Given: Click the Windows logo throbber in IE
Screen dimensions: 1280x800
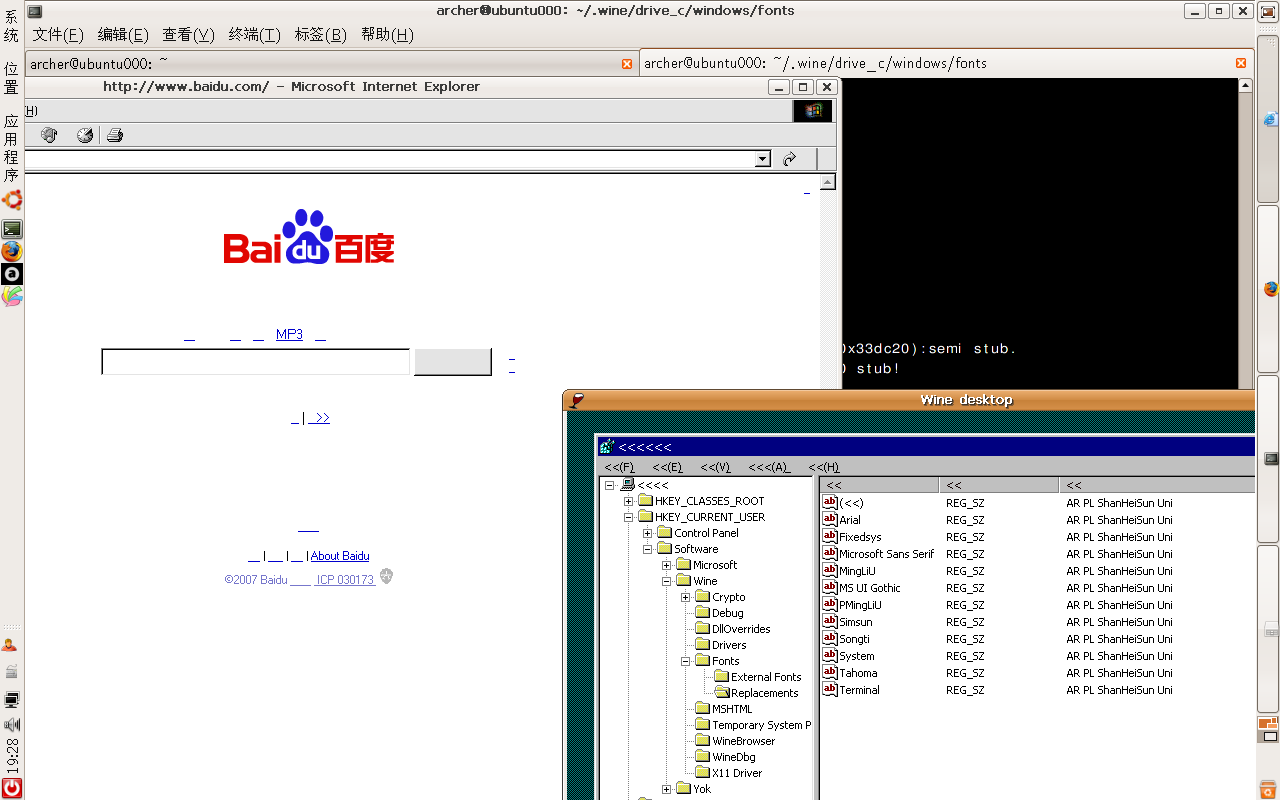Looking at the screenshot, I should click(813, 111).
